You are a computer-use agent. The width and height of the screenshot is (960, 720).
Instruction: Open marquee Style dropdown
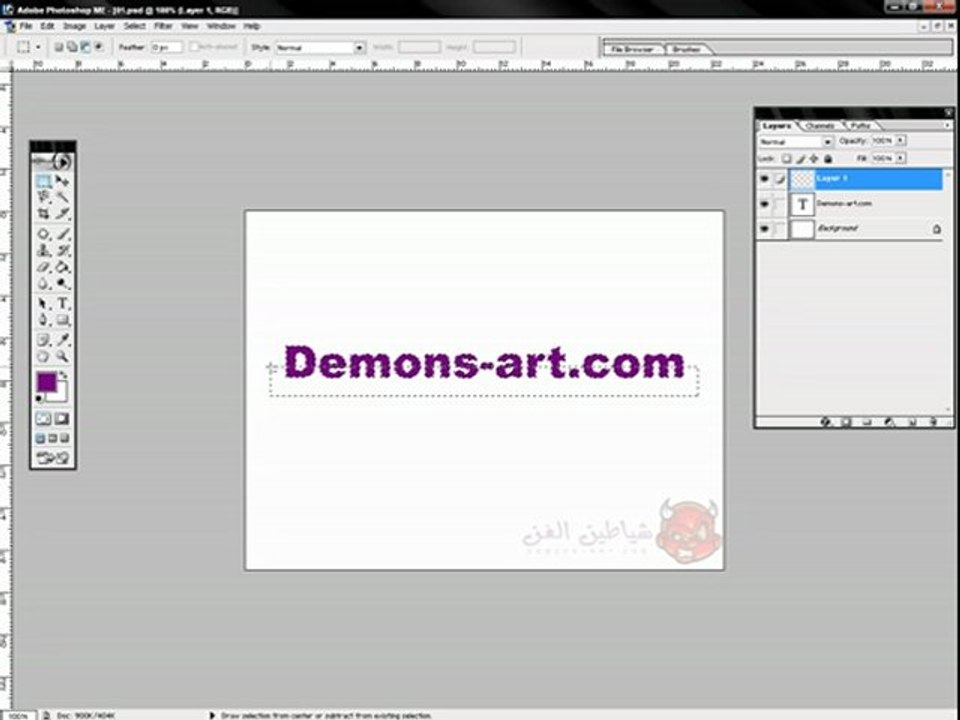(359, 47)
